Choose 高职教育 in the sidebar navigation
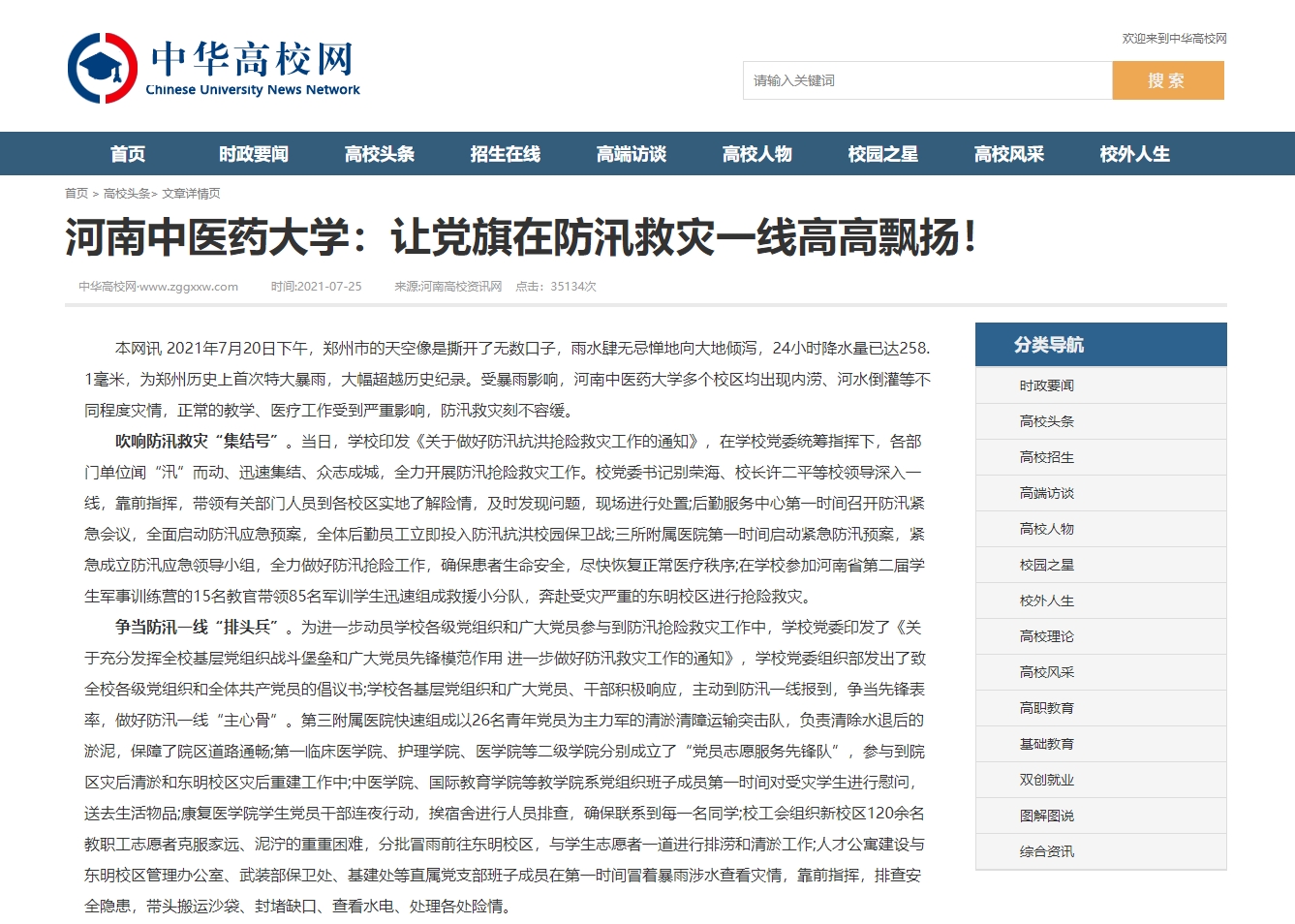This screenshot has width=1295, height=924. click(1046, 708)
